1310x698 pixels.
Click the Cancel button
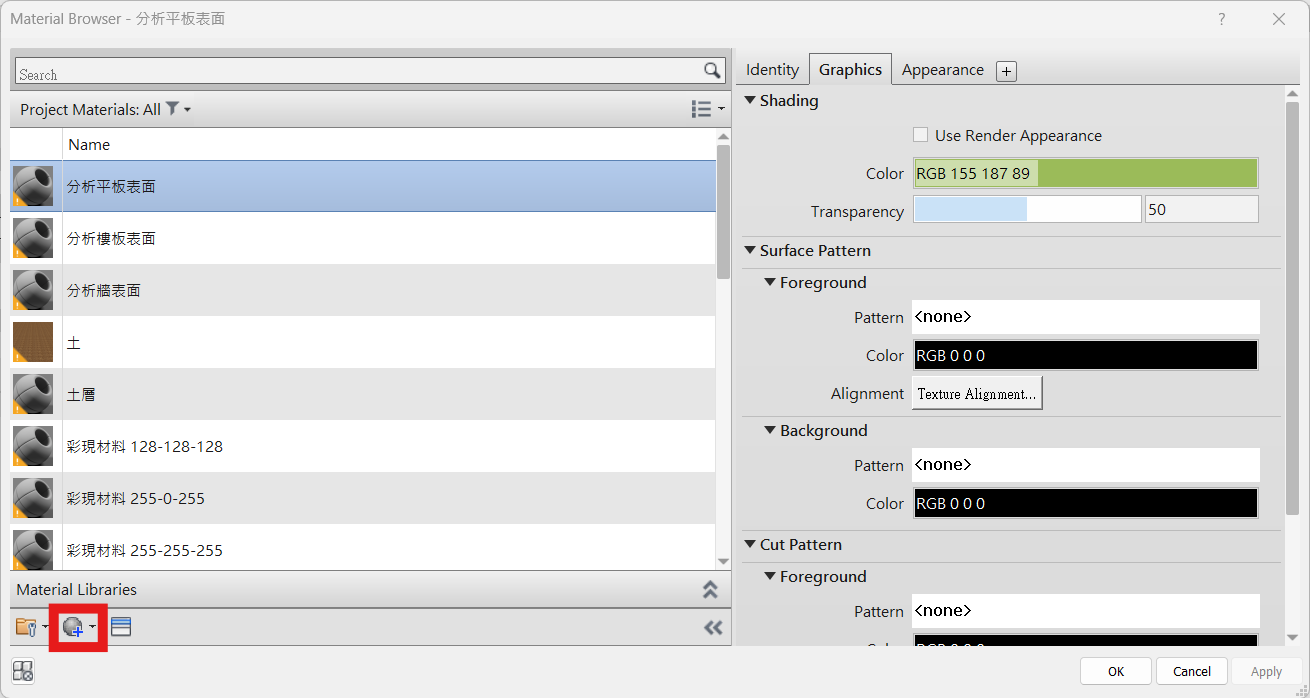(1191, 671)
